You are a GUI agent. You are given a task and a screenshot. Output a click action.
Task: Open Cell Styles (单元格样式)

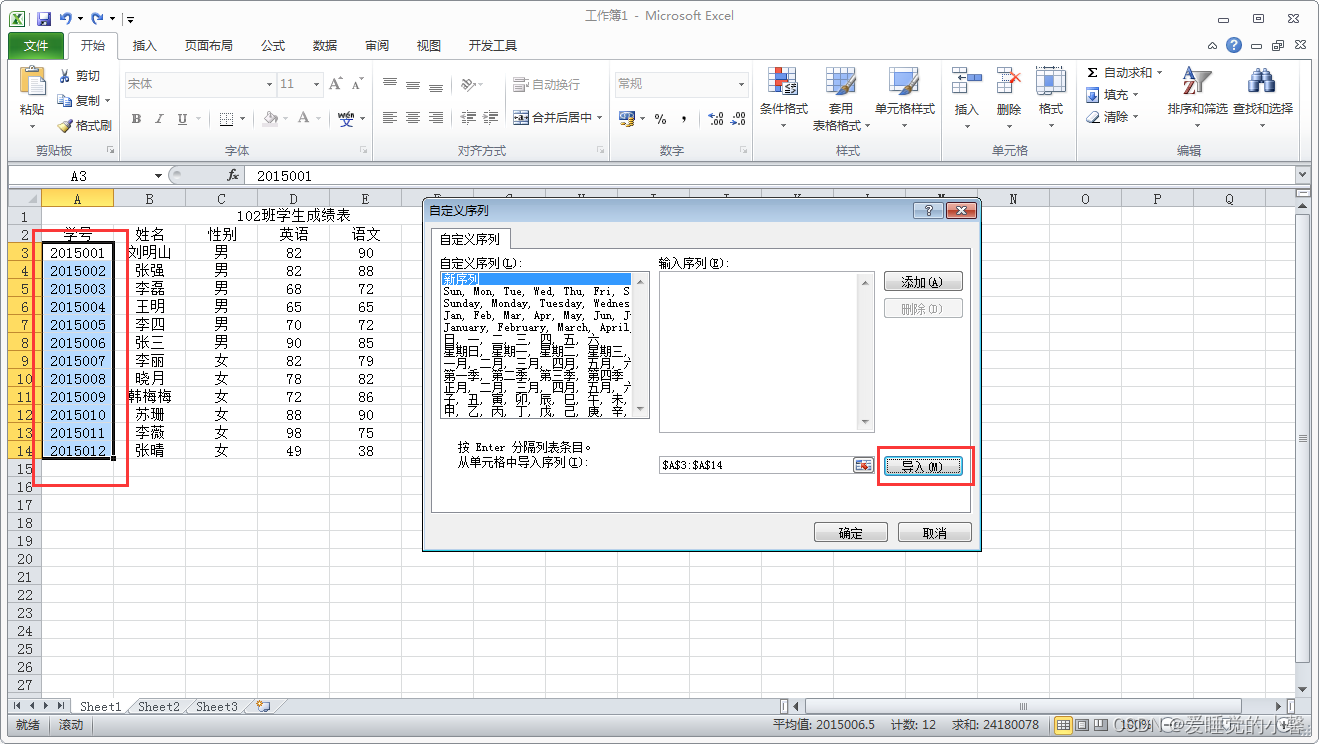coord(904,98)
